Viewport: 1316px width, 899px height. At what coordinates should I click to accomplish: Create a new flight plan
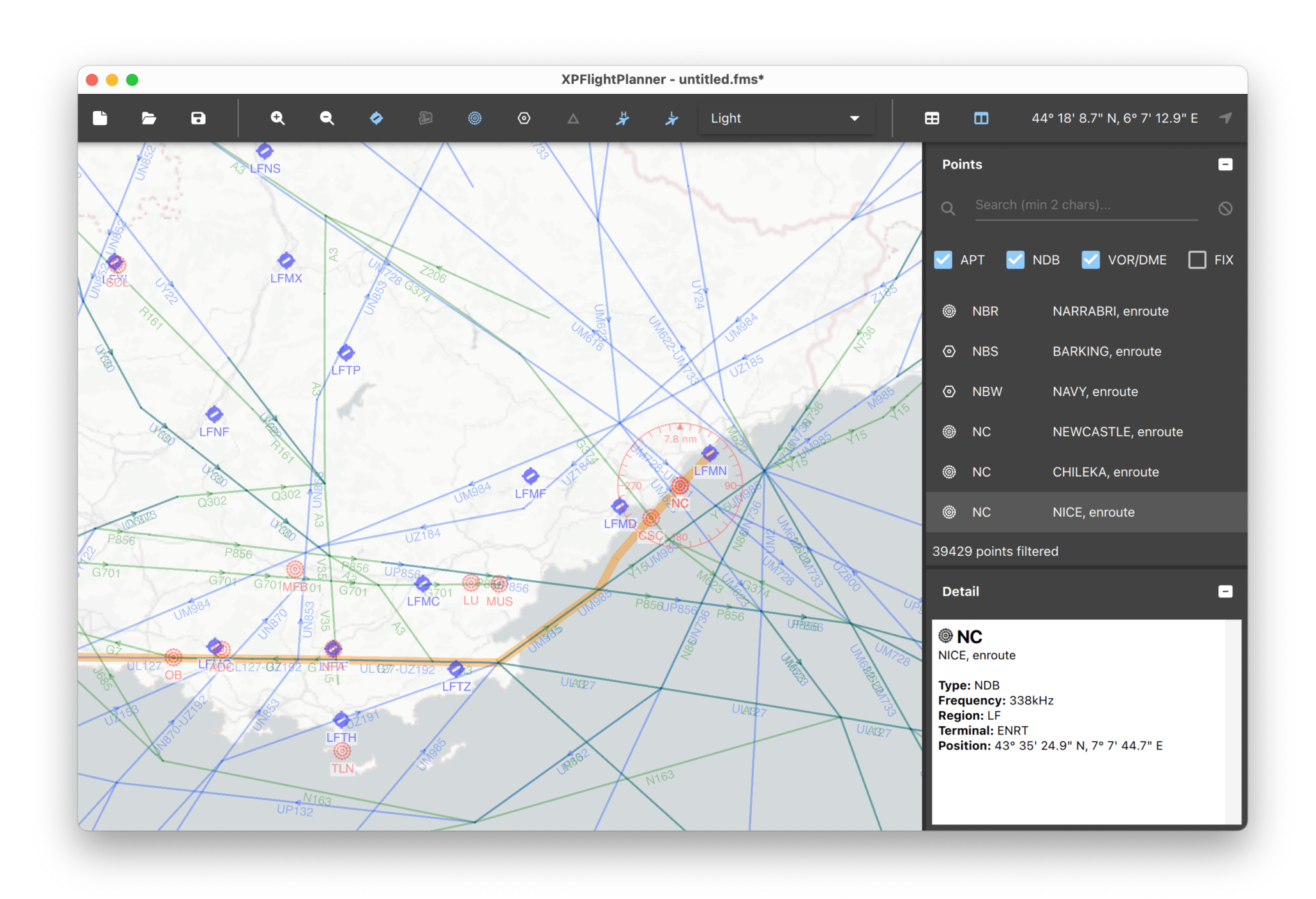[100, 118]
